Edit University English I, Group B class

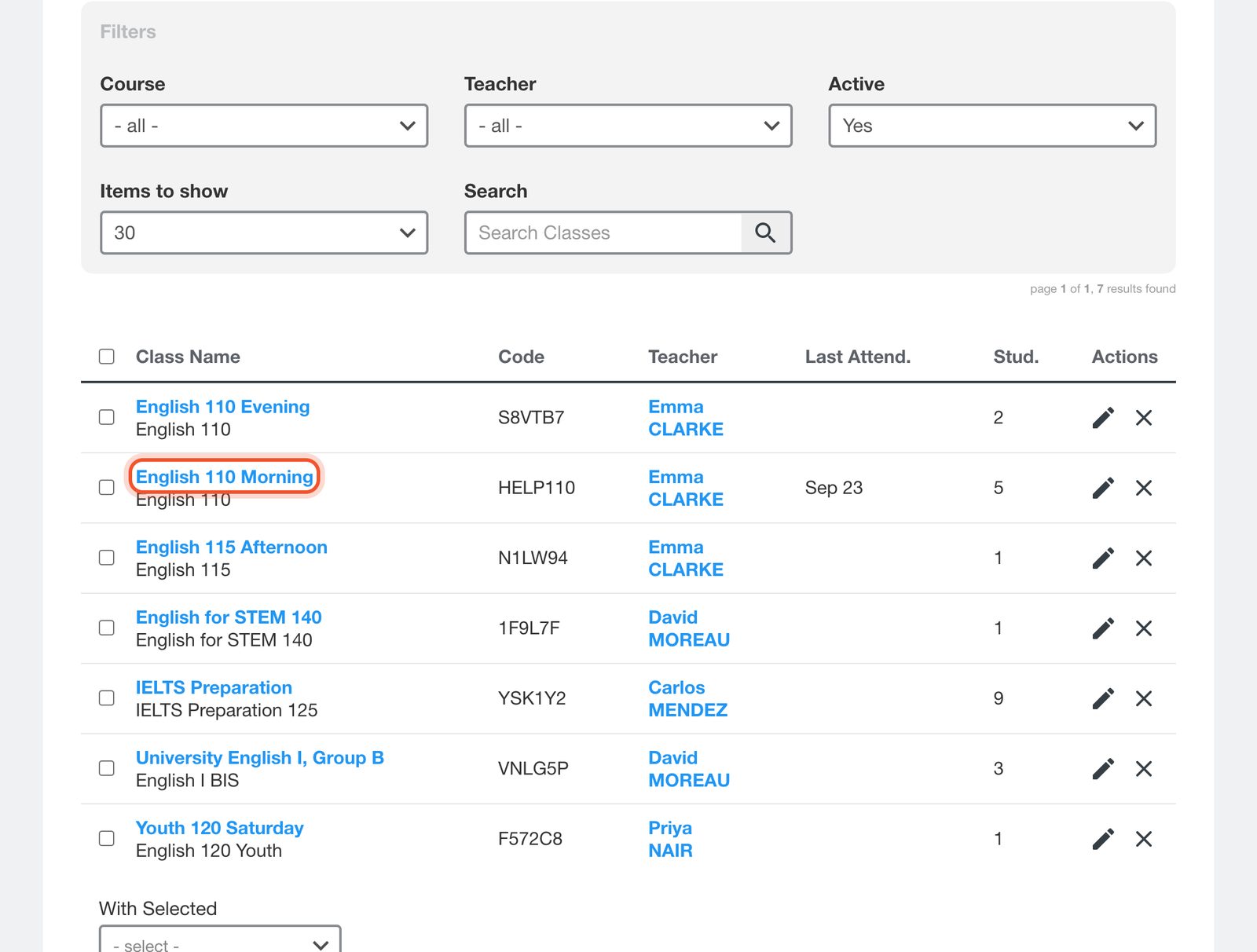click(x=1103, y=768)
